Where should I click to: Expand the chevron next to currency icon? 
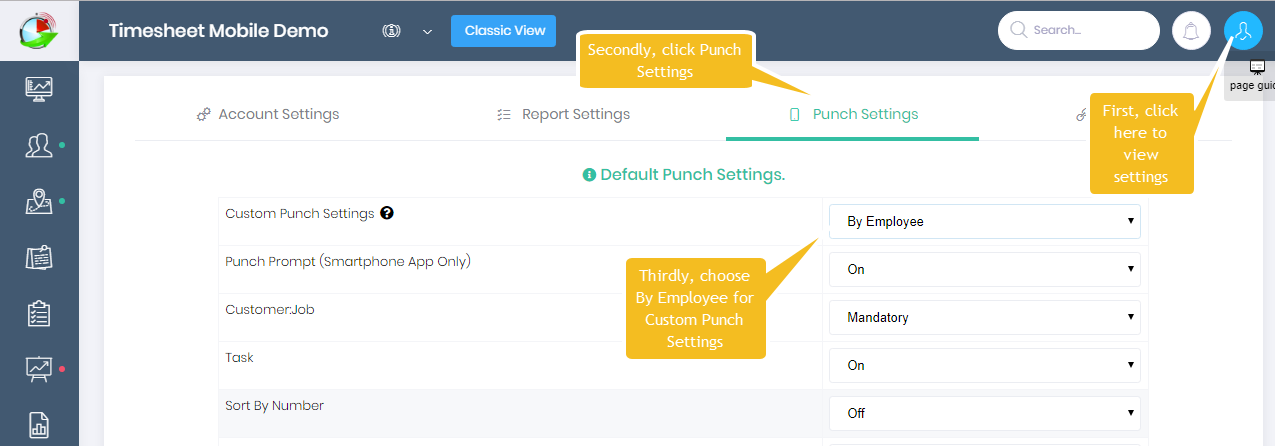(x=427, y=31)
